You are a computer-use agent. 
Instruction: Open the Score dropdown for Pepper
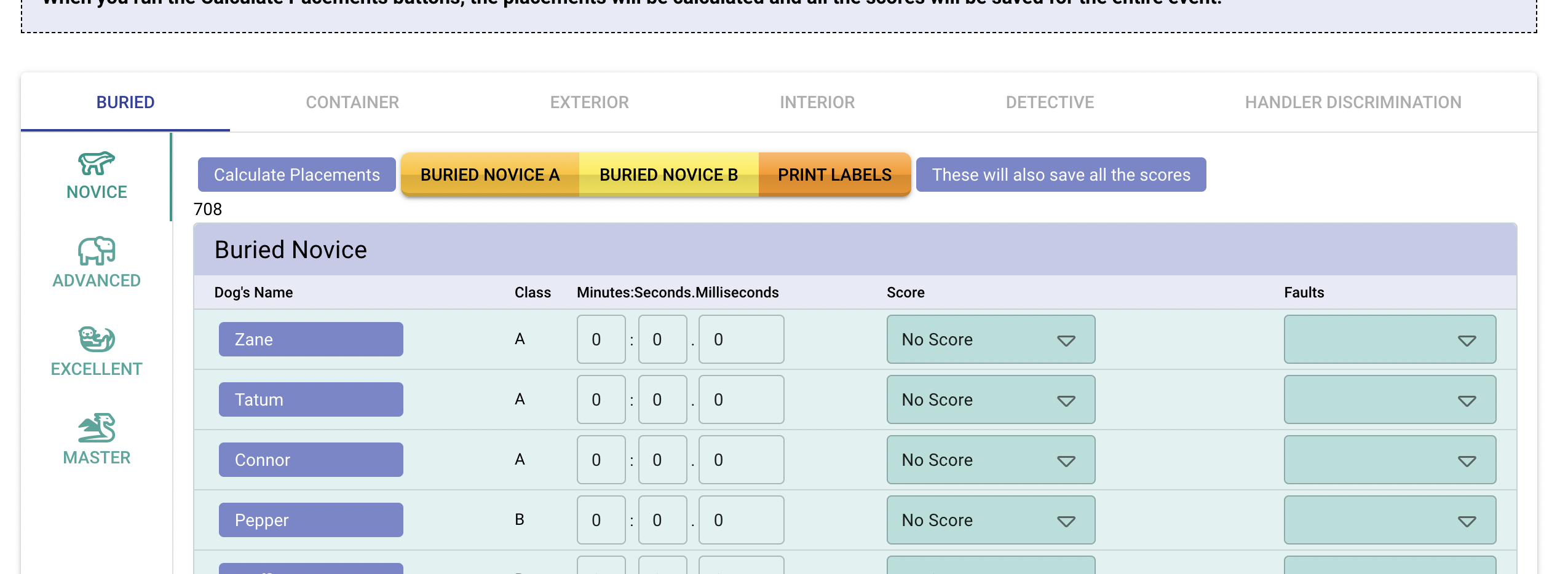click(991, 520)
